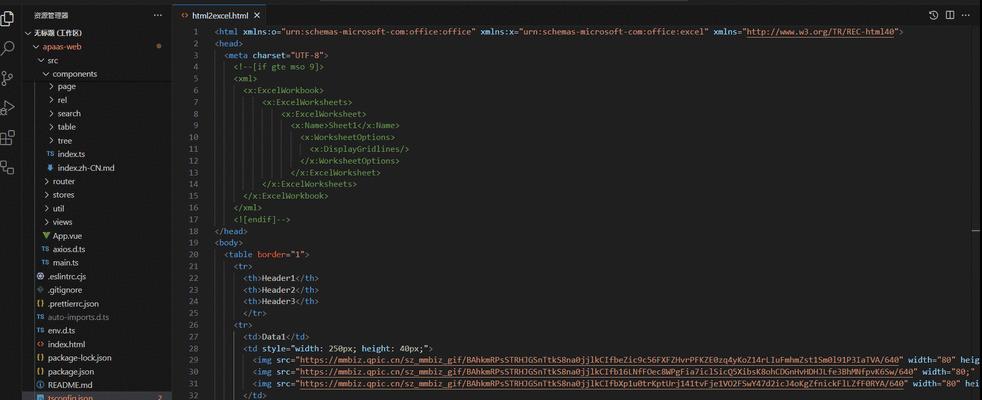The image size is (982, 400).
Task: Click the info icon beside README.md
Action: tap(40, 385)
